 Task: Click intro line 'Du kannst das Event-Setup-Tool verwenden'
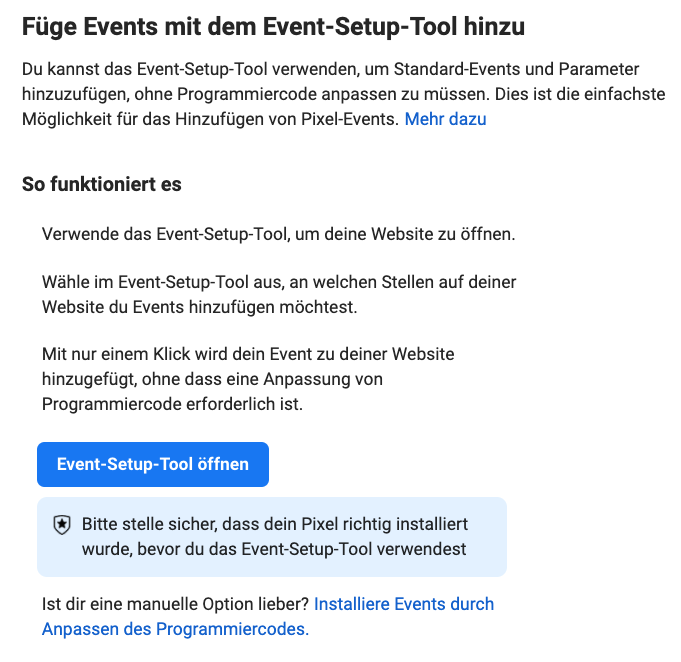(331, 70)
